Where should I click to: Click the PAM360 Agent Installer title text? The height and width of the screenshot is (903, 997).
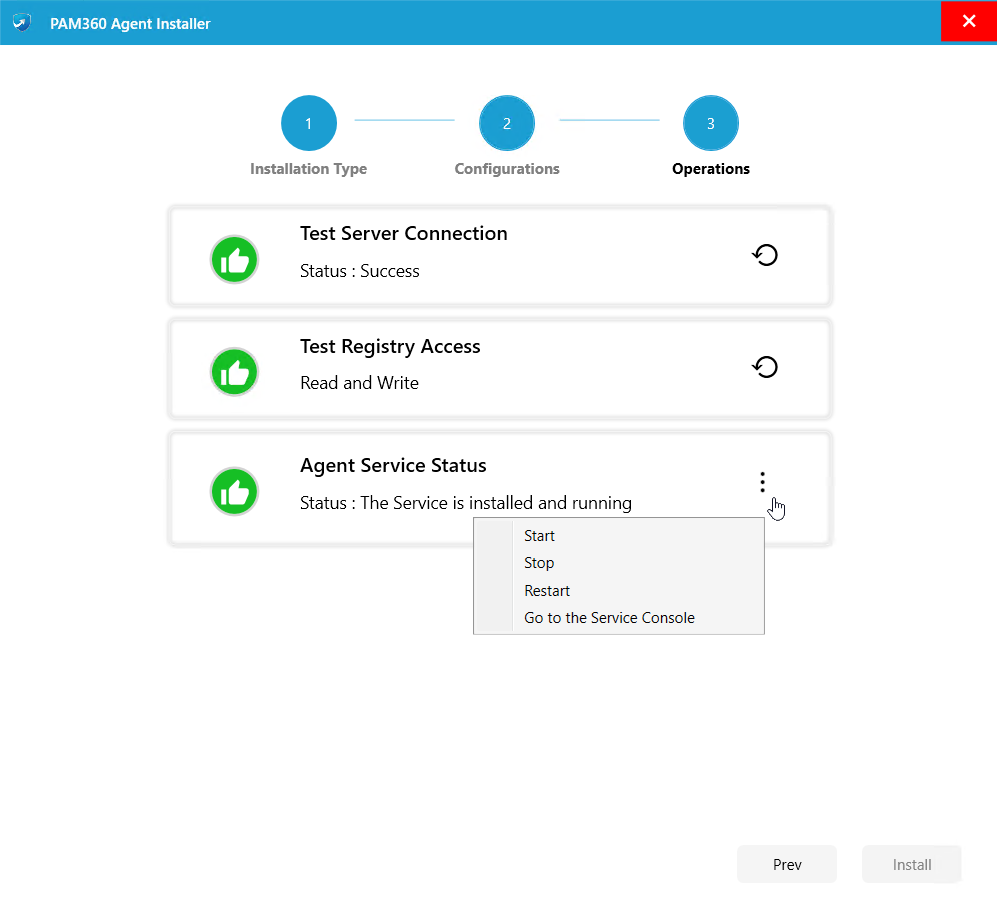pyautogui.click(x=130, y=24)
